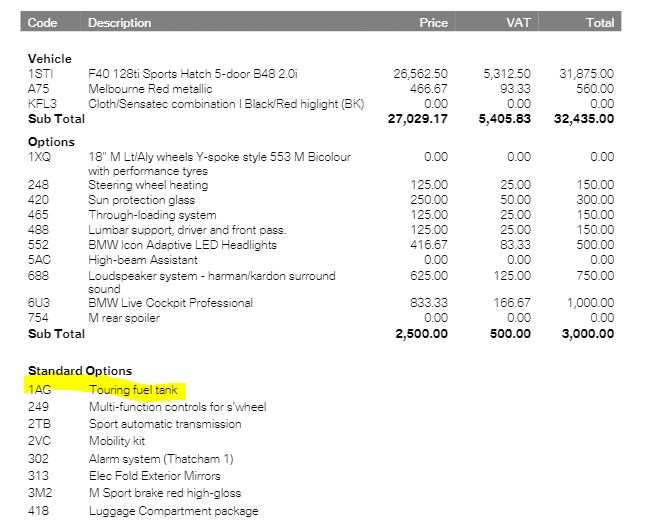Click code 248

(38, 185)
